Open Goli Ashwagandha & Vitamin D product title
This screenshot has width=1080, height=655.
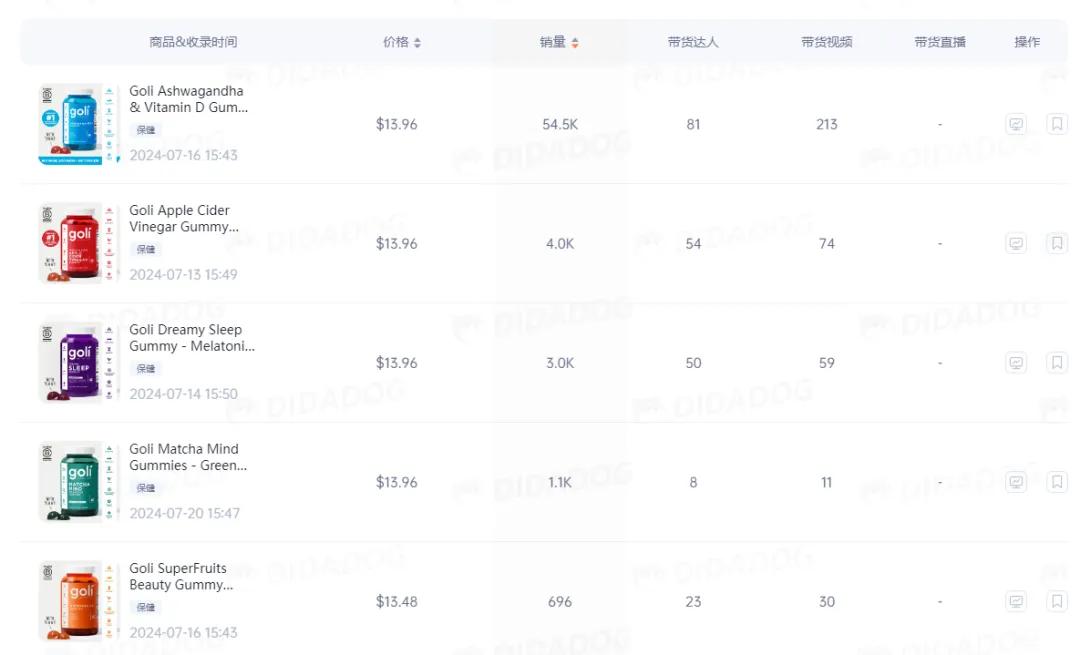pos(188,99)
